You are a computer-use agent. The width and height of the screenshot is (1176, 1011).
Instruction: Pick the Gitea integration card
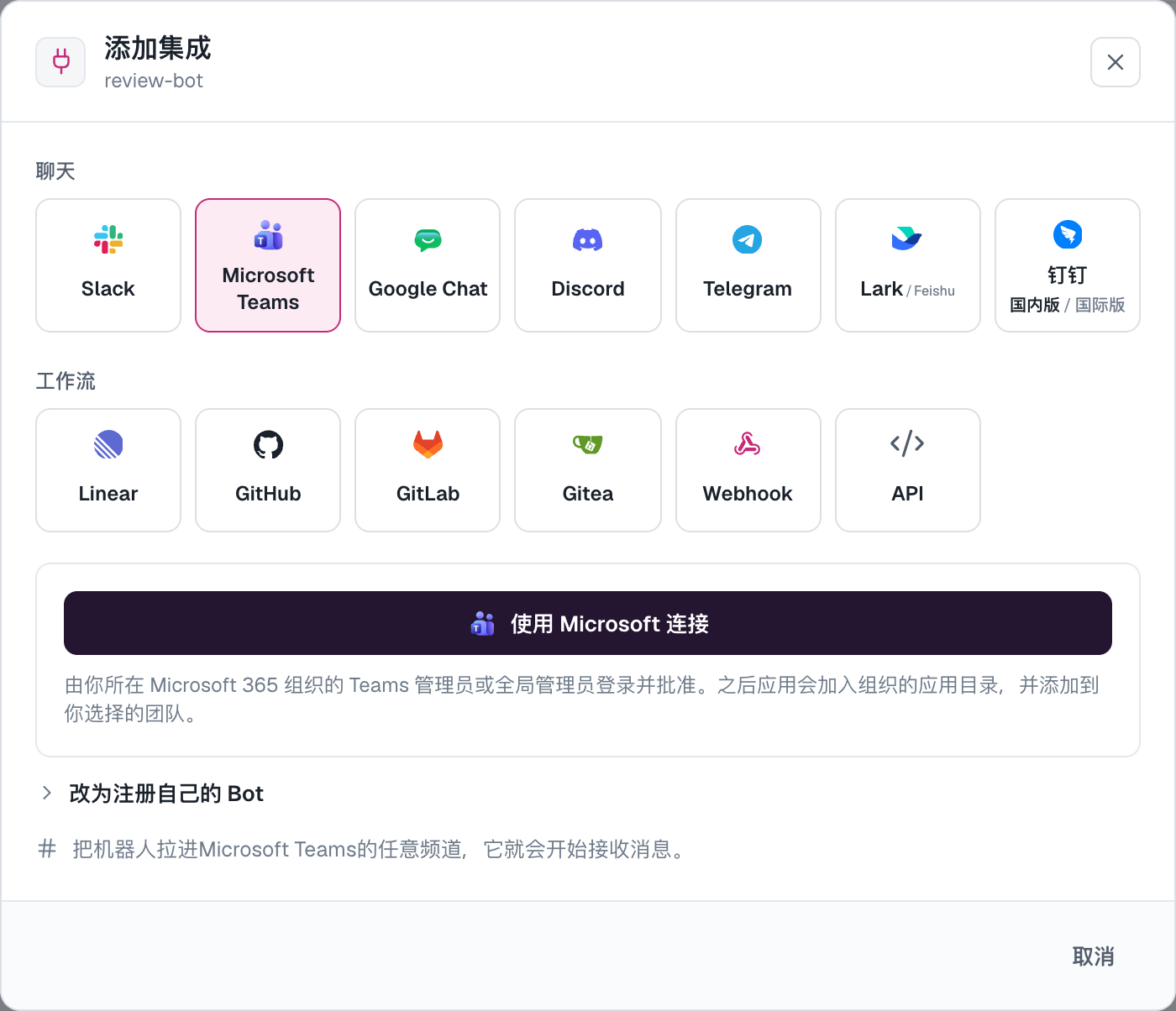[x=588, y=470]
